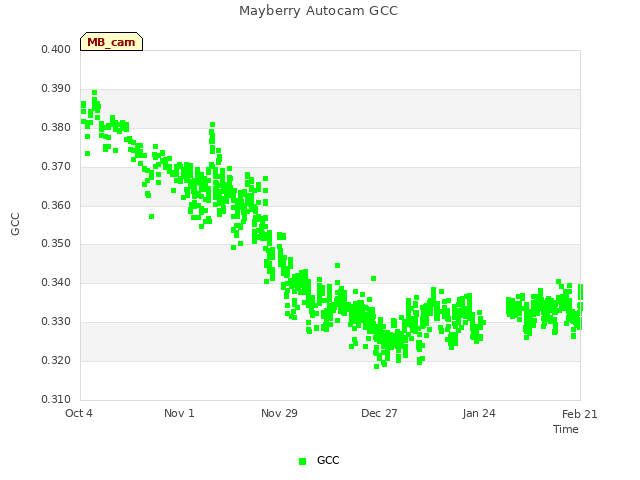The width and height of the screenshot is (640, 480).
Task: Click the vertical GCC y-axis title
Action: coord(15,224)
